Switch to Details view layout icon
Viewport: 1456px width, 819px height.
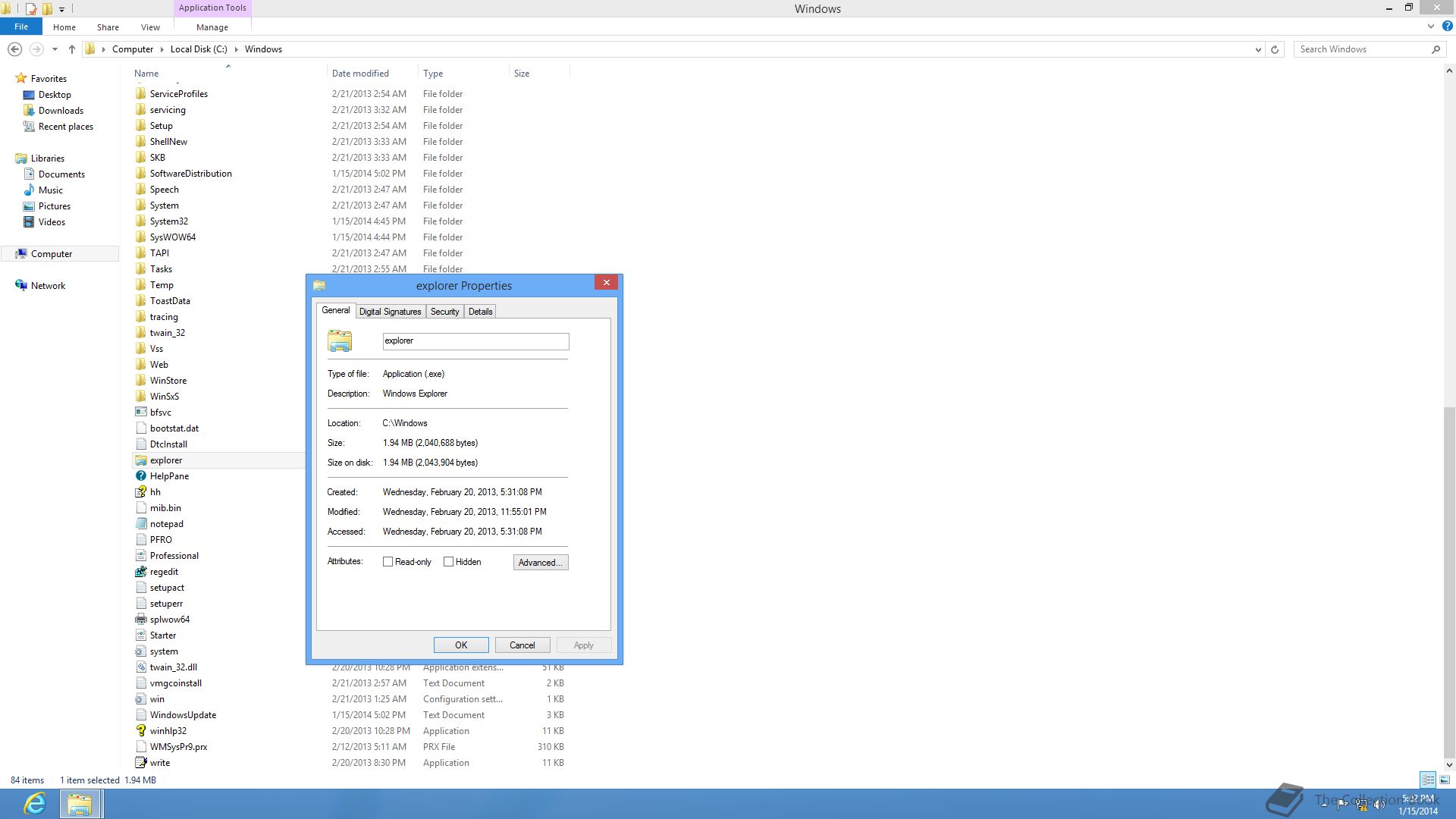(x=1428, y=780)
